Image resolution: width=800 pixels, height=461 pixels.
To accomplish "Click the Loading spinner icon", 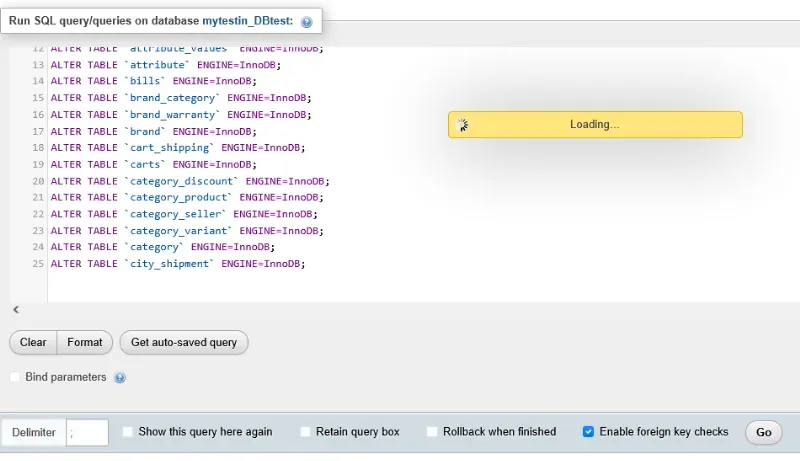I will [x=462, y=125].
